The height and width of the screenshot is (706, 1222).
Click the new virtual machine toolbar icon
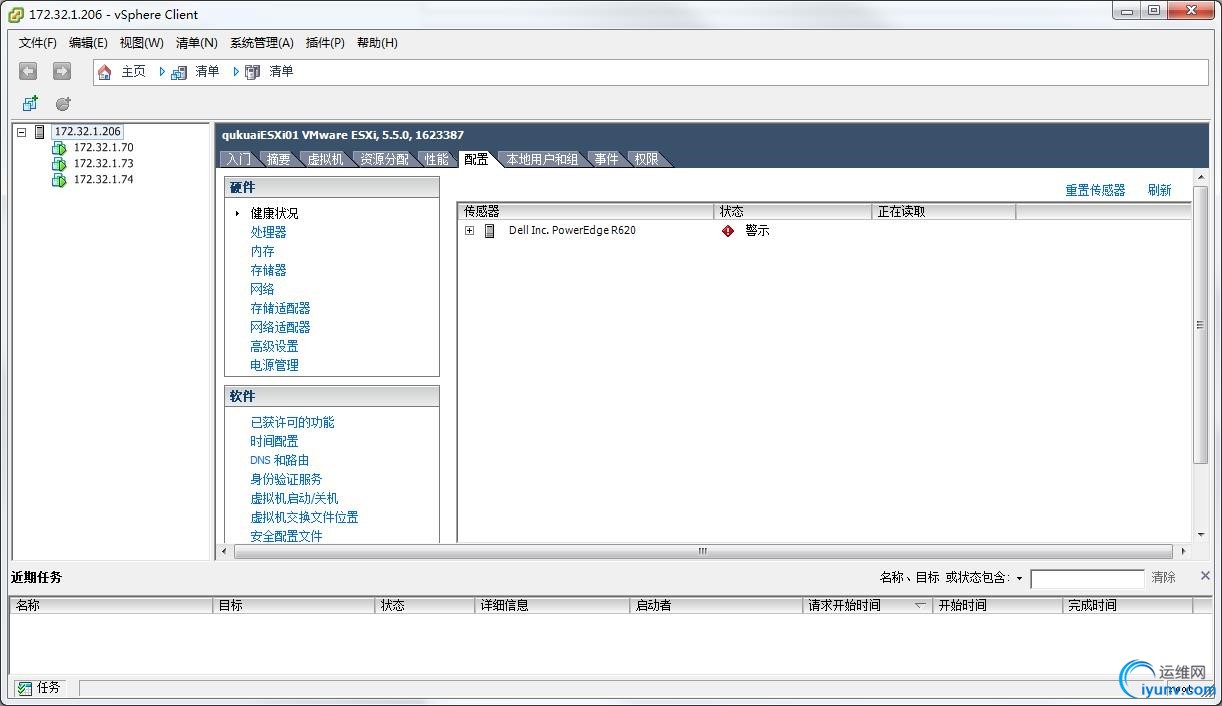click(x=30, y=103)
